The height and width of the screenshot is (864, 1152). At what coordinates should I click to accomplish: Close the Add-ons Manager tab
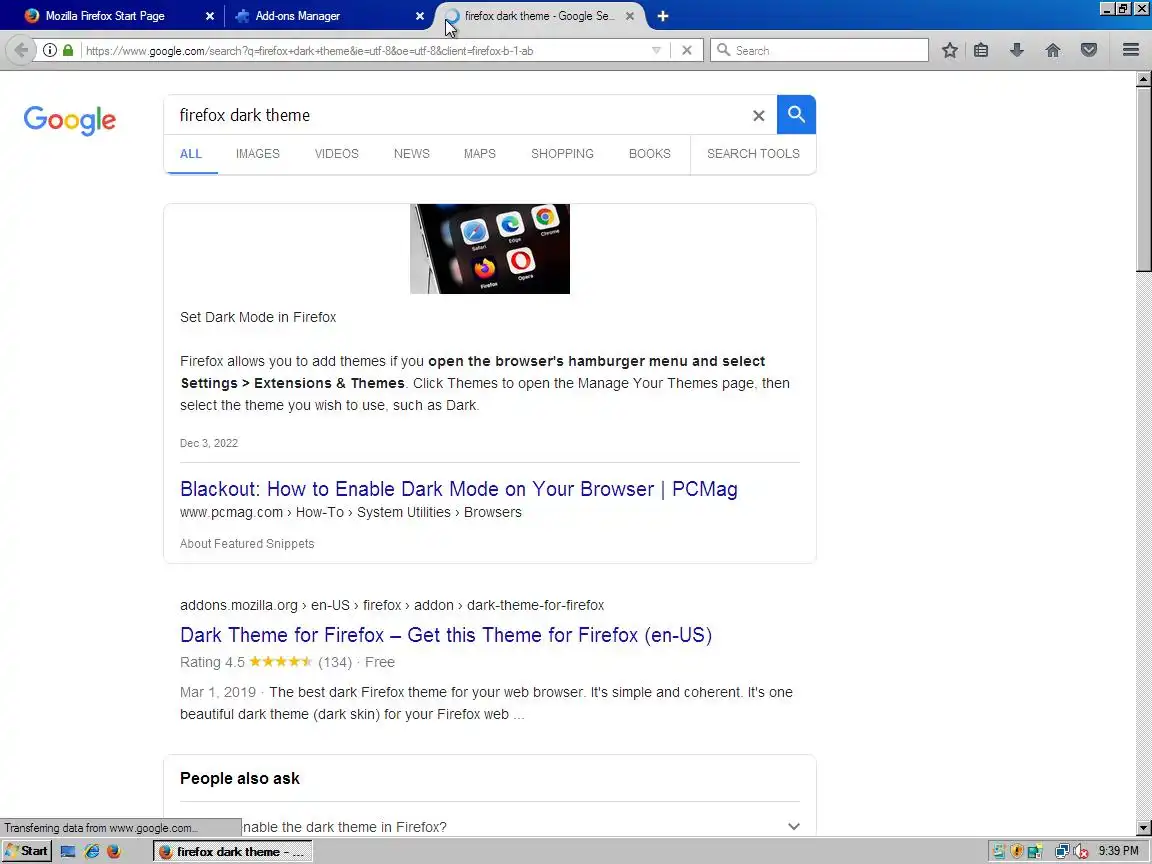pos(420,15)
